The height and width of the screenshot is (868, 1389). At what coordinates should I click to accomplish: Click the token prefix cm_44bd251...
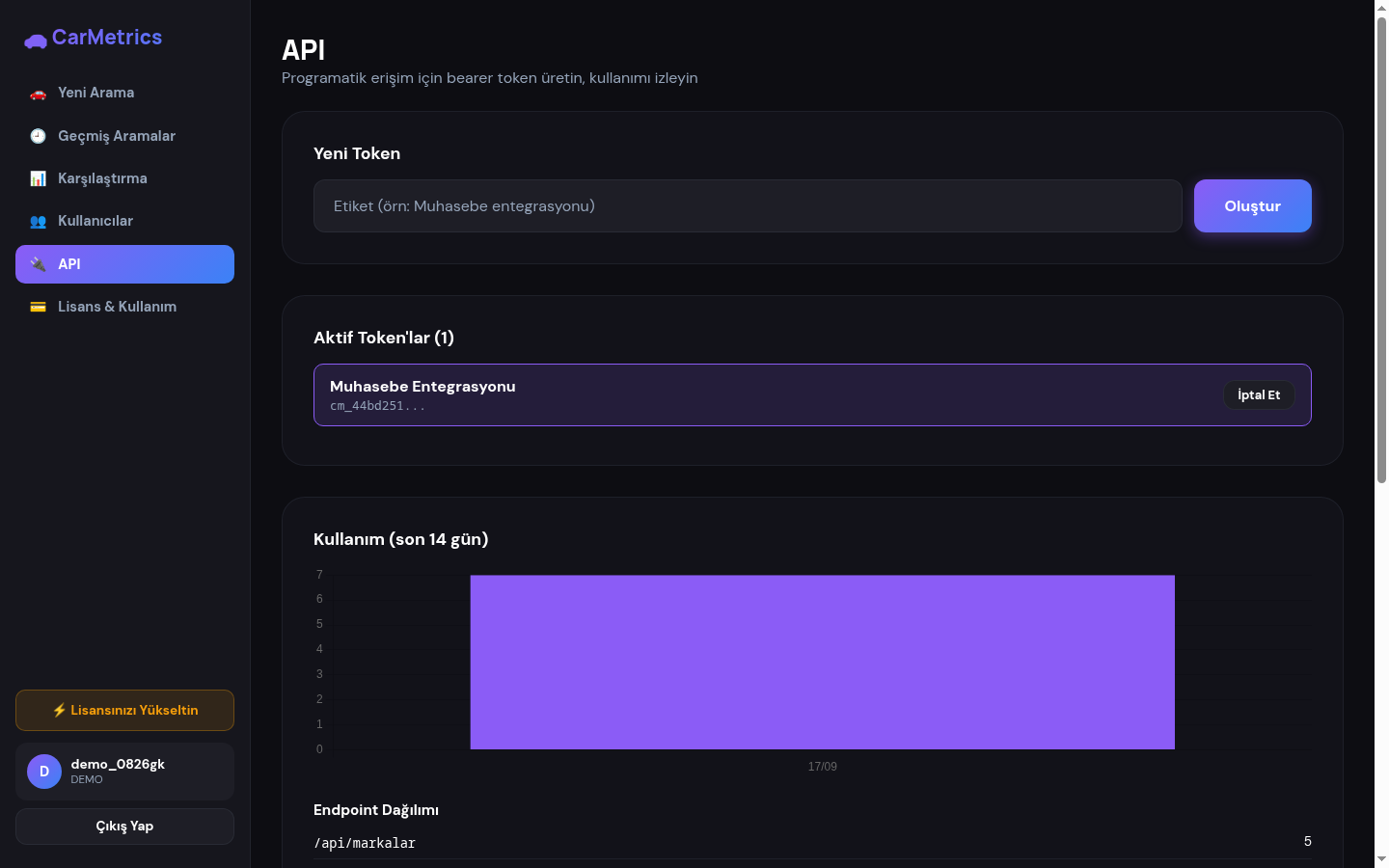click(377, 406)
